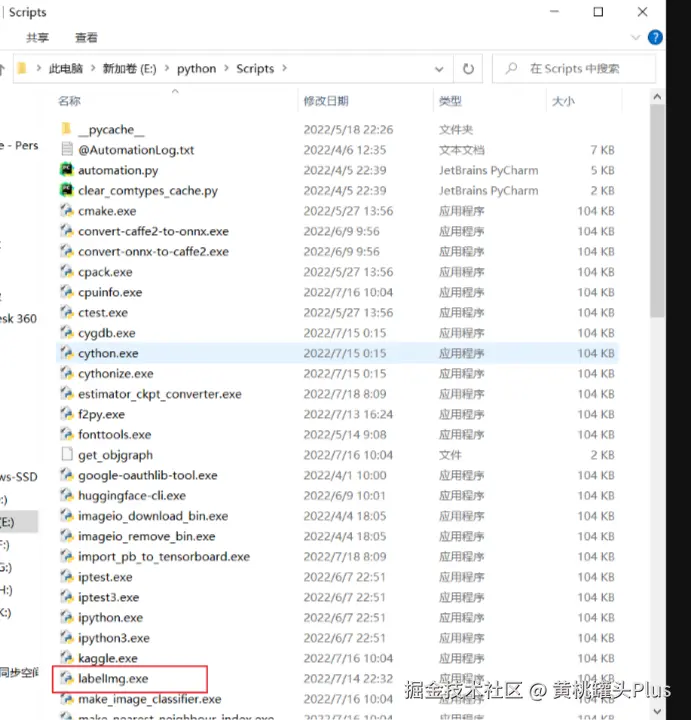The image size is (691, 720).
Task: Open the 共享 ribbon tab
Action: (x=37, y=38)
